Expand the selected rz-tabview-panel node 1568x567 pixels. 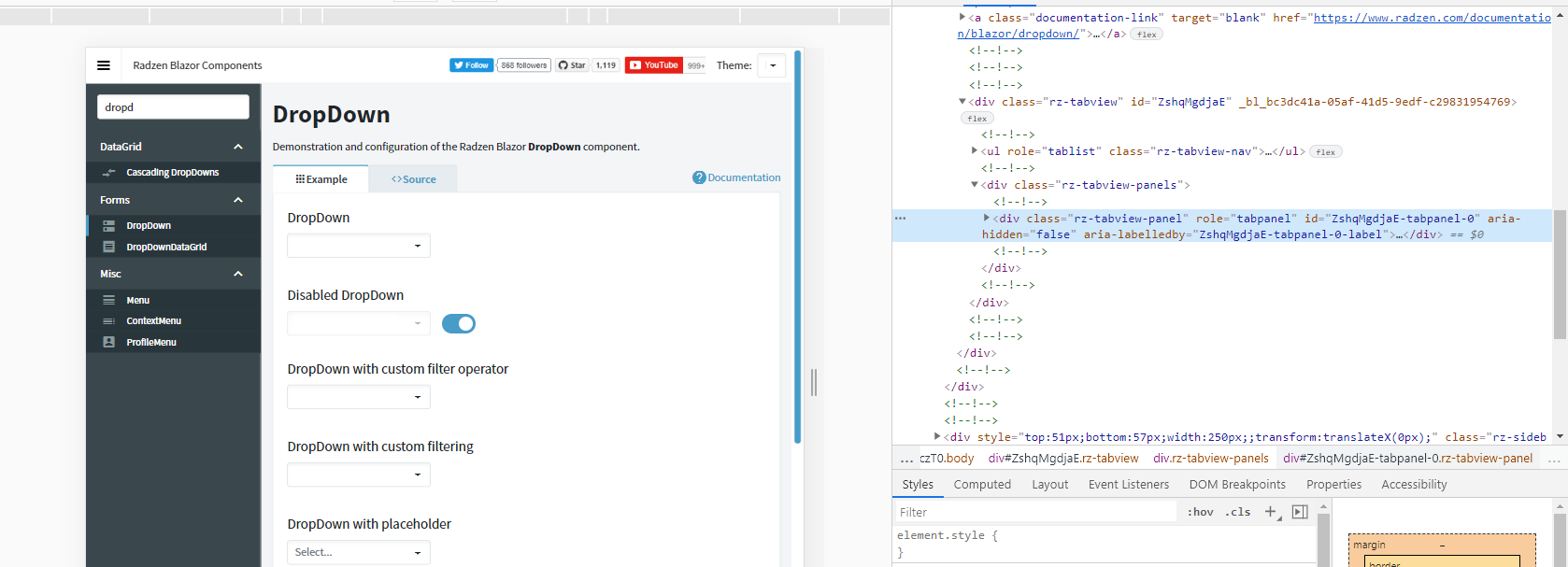click(x=986, y=219)
